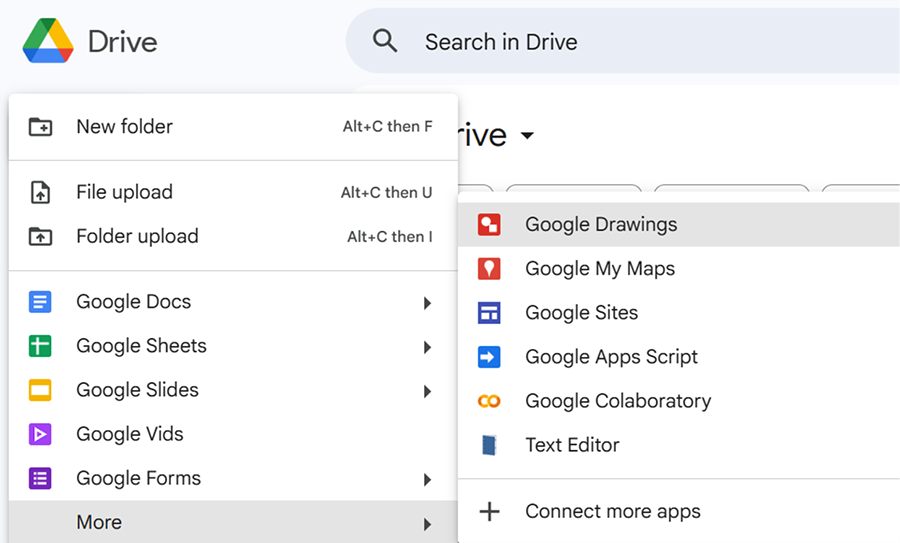Click the yellow Google Slides icon
Image resolution: width=900 pixels, height=543 pixels.
[40, 390]
